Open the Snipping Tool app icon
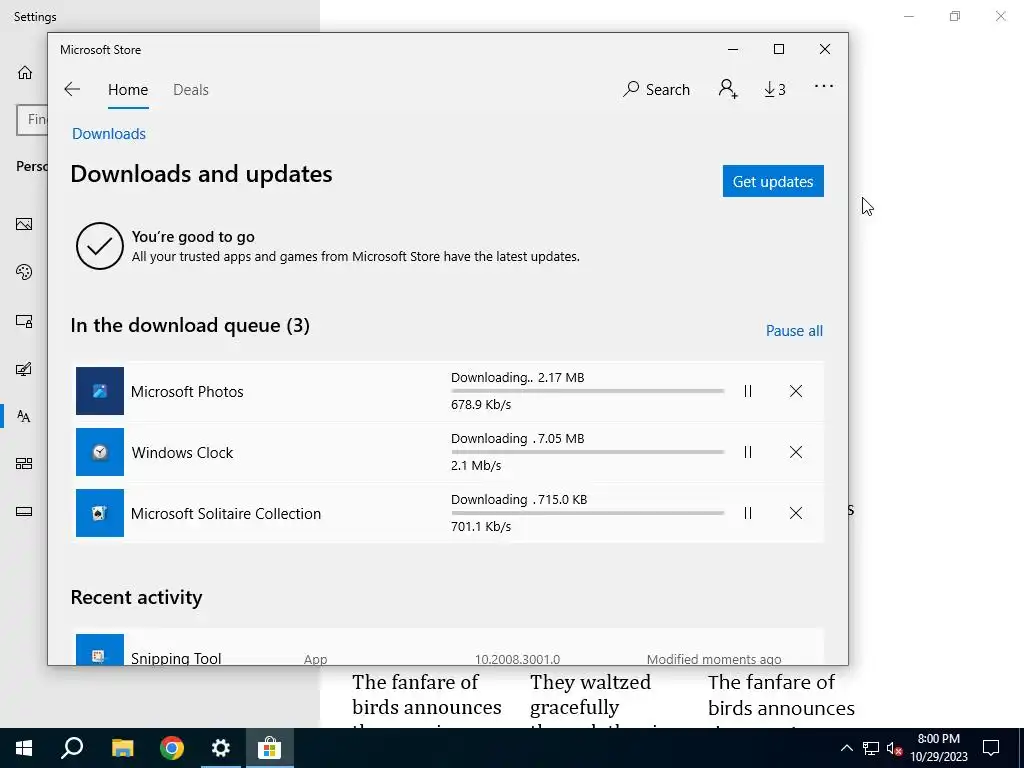1024x768 pixels. pos(99,650)
